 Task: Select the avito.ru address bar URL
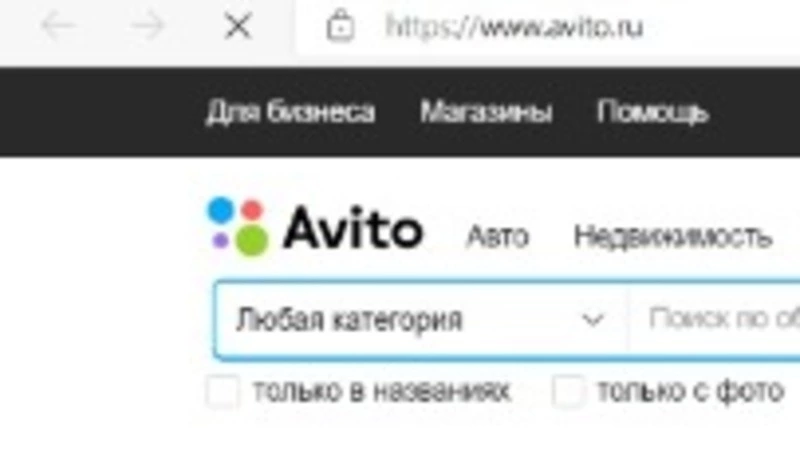[x=514, y=27]
